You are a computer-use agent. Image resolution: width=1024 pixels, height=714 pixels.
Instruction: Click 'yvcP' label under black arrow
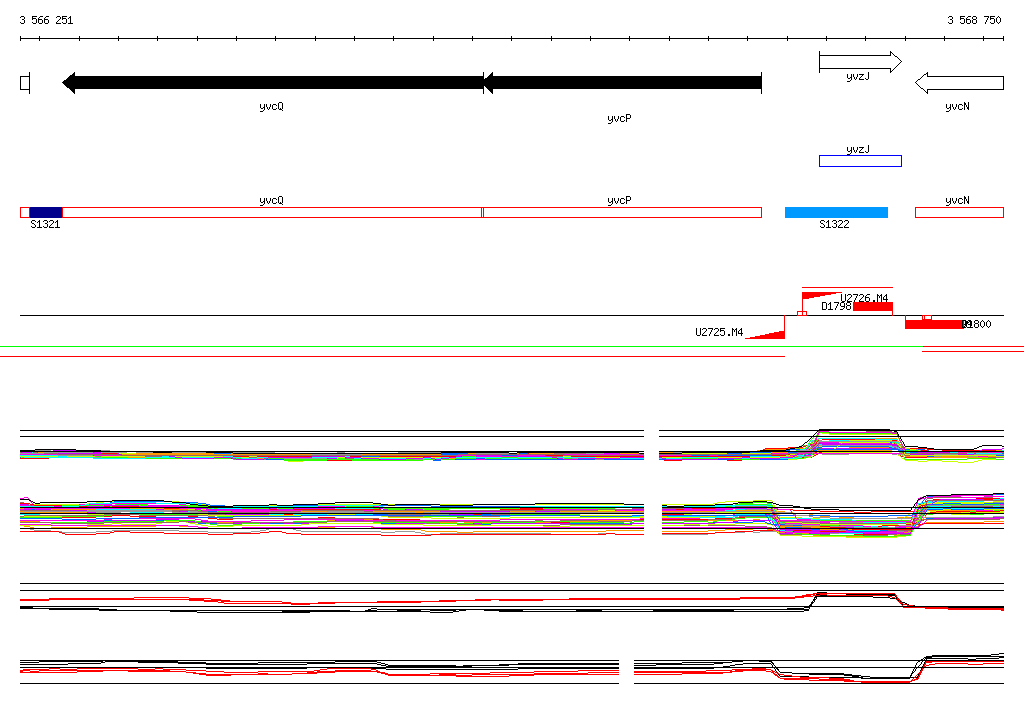619,118
